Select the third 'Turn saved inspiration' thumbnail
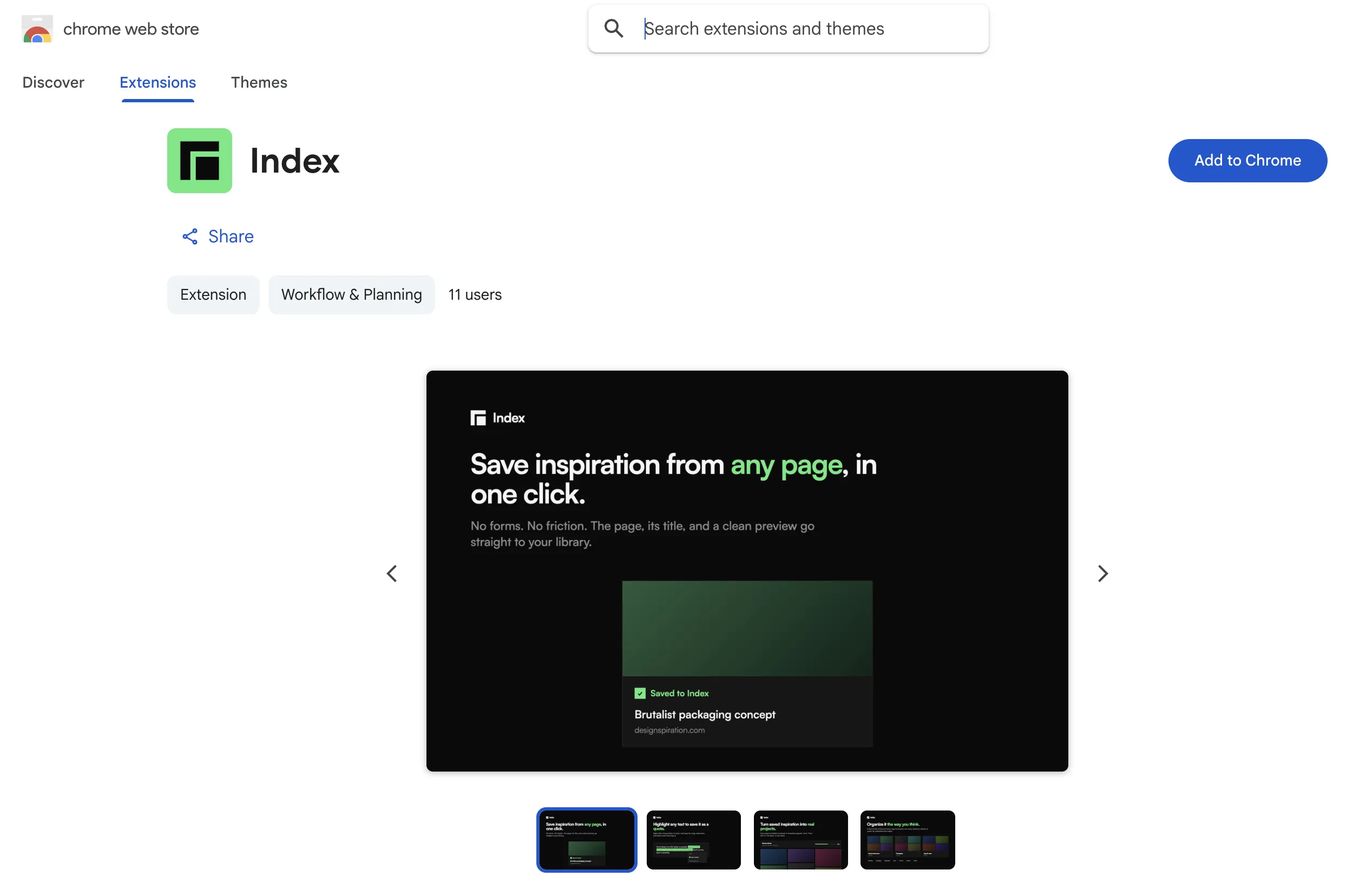The image size is (1353, 896). coord(800,839)
